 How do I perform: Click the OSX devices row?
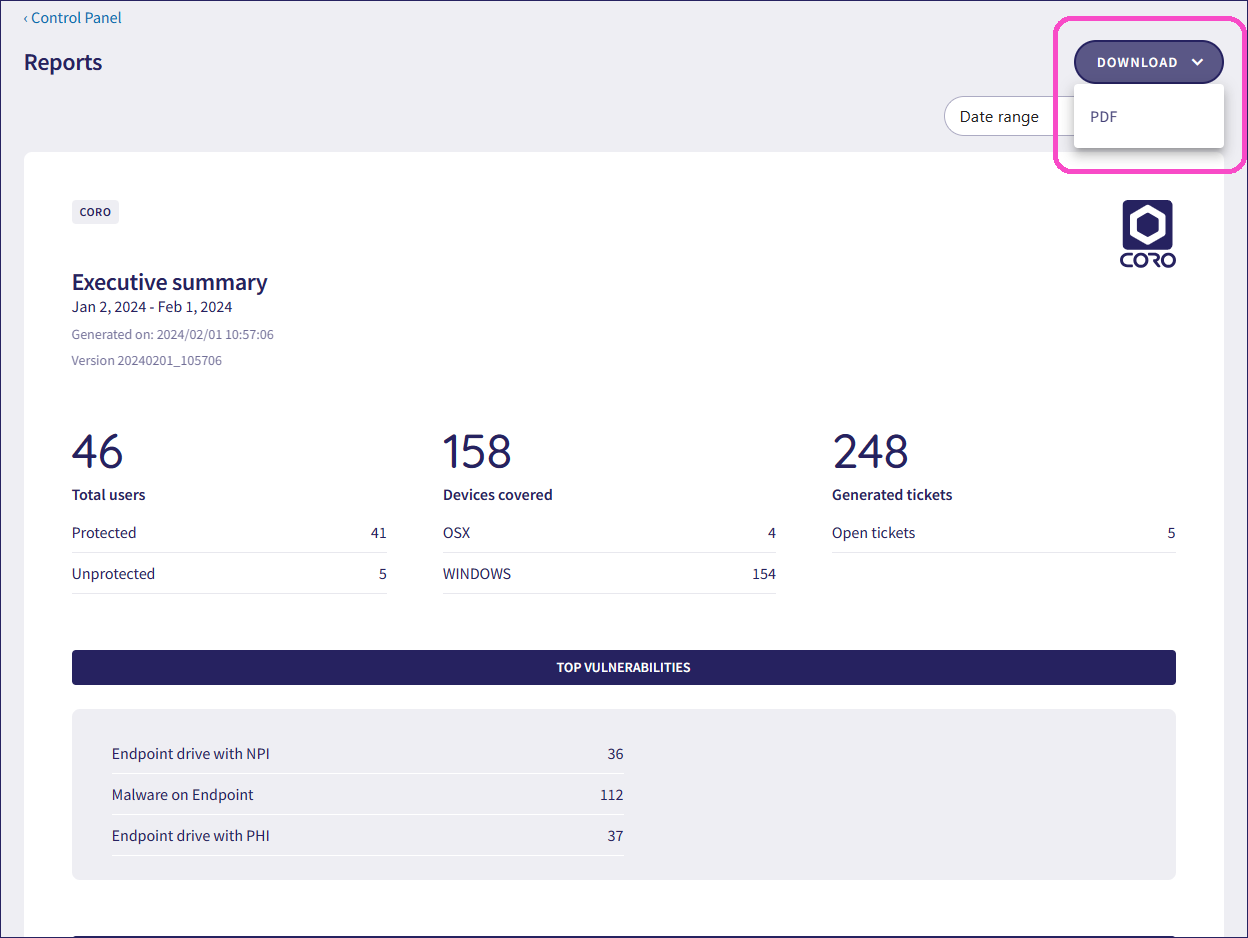tap(609, 533)
